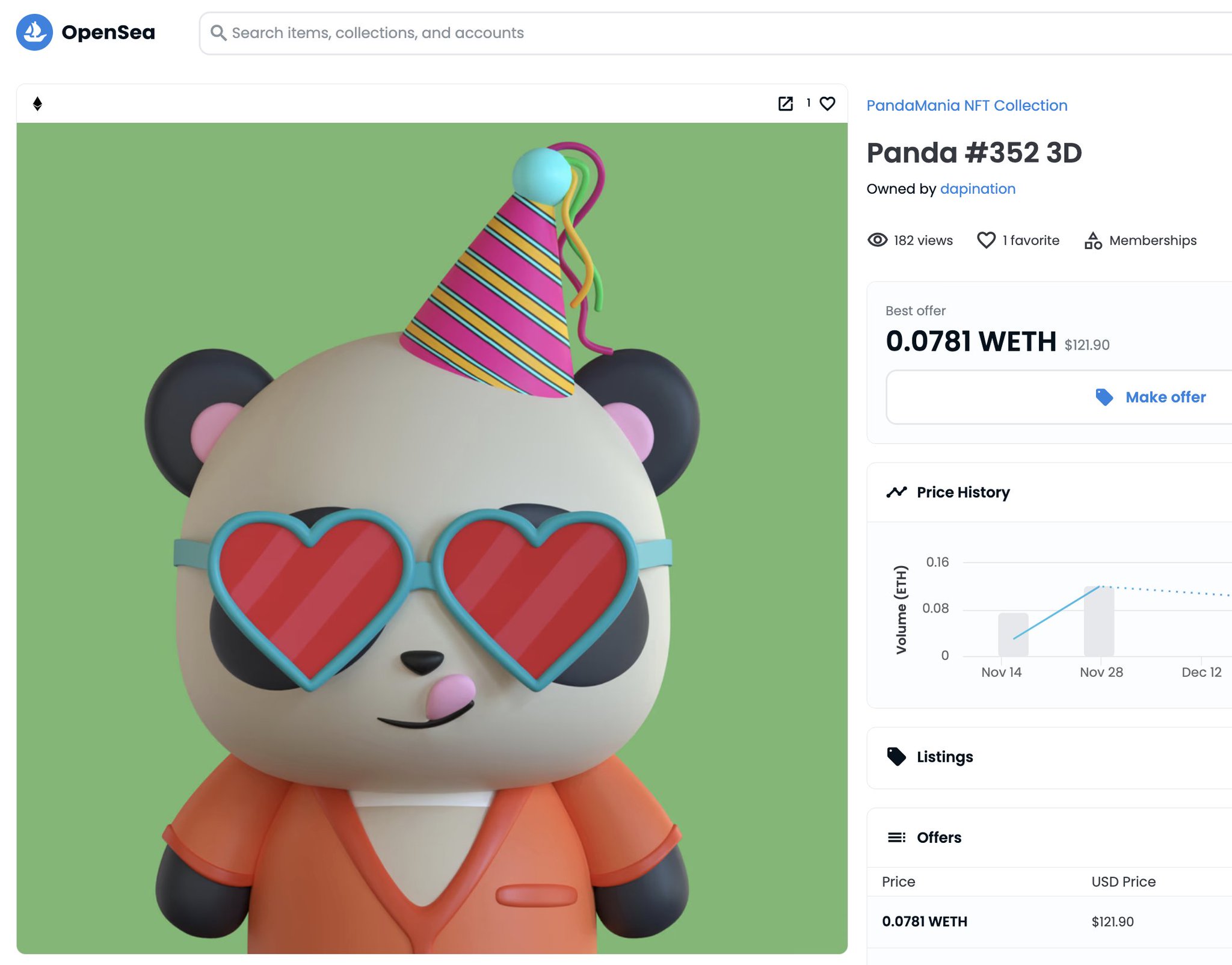Click the Memberships shapes icon
This screenshot has height=965, width=1232.
(x=1092, y=241)
